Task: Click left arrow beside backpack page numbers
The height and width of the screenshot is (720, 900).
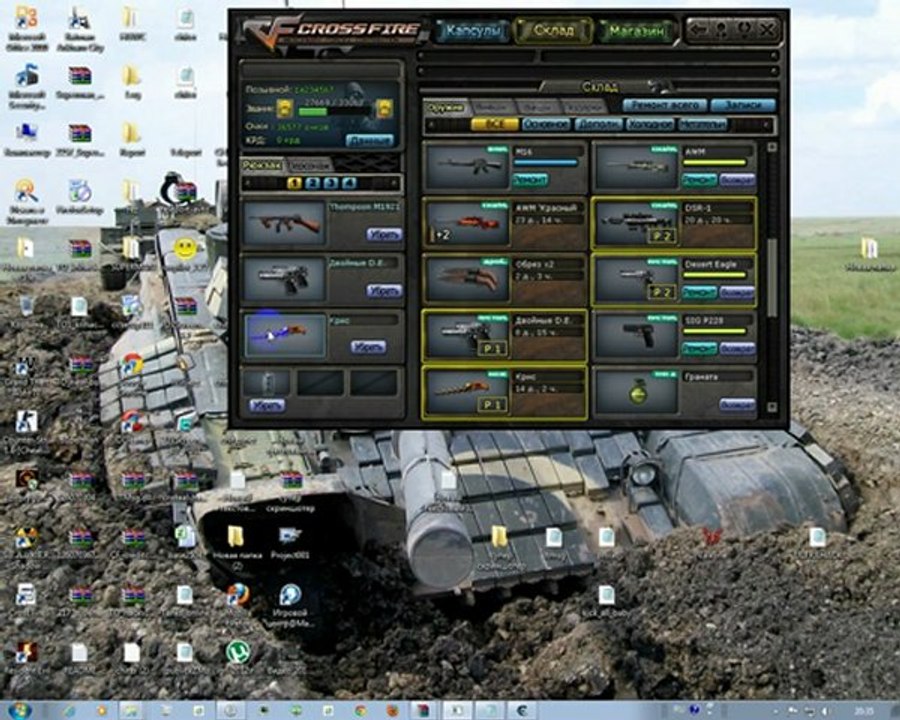Action: 248,184
